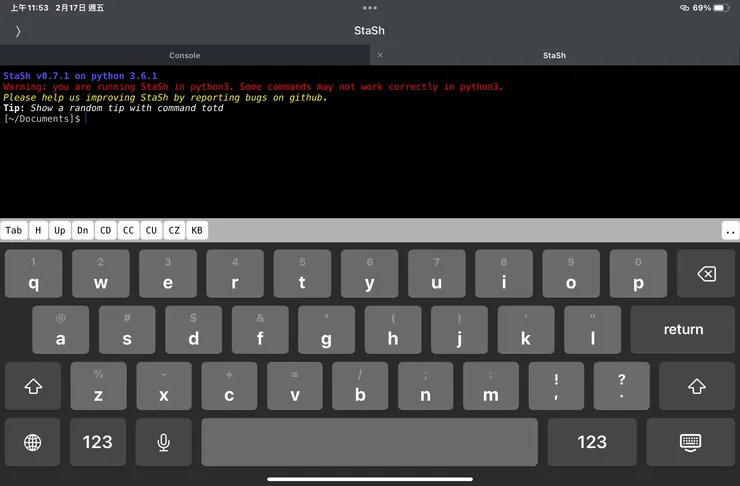This screenshot has height=486, width=740.
Task: Tap the p key
Action: click(638, 274)
